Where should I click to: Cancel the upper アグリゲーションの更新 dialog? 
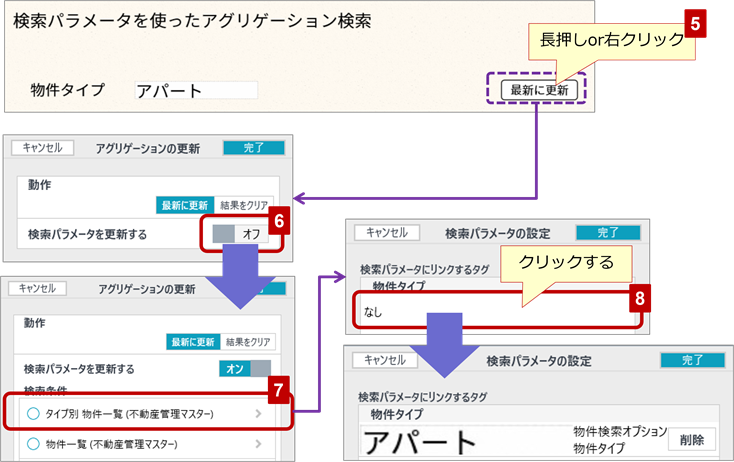pyautogui.click(x=43, y=148)
